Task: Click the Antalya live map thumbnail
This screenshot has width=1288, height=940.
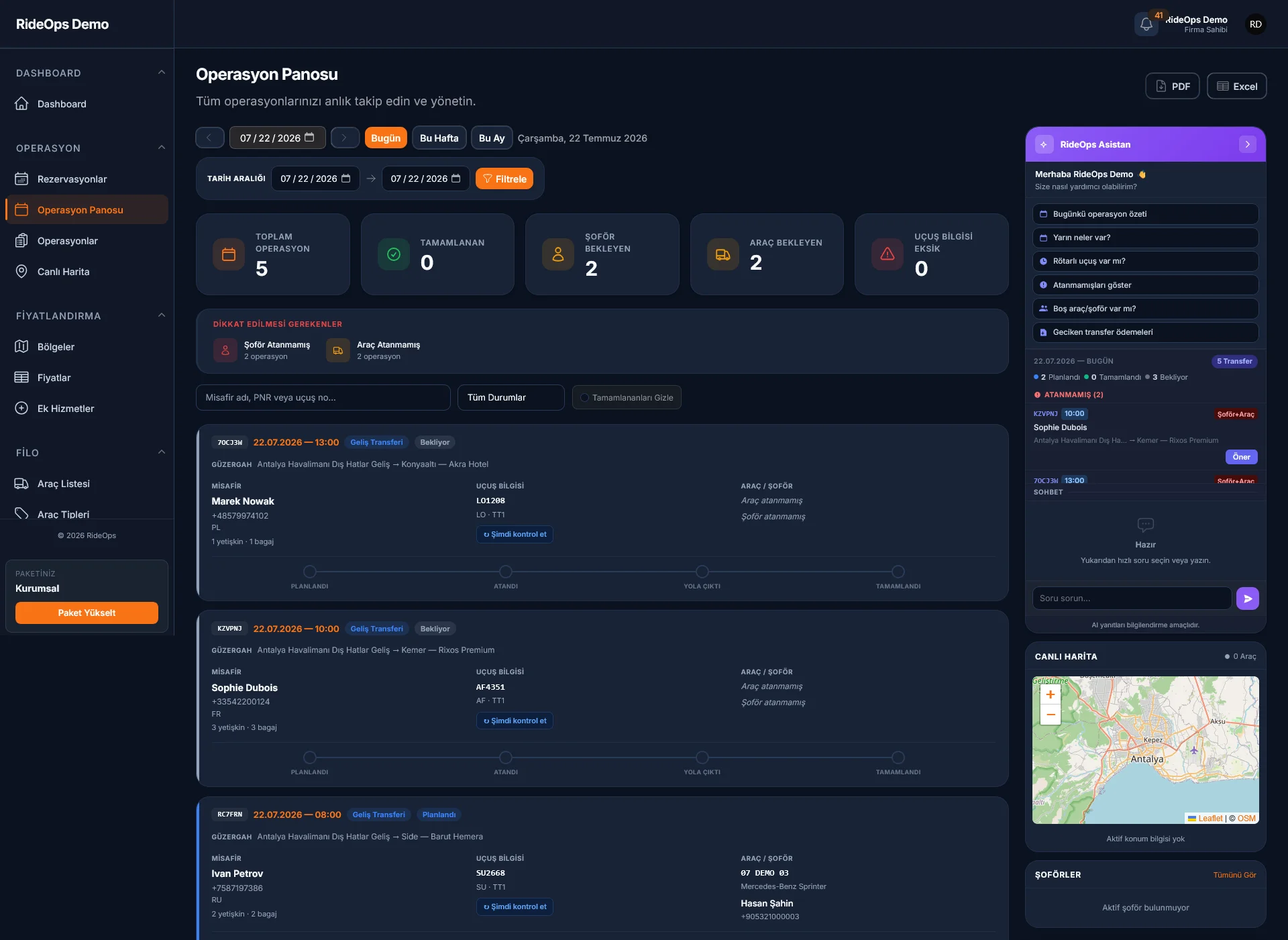Action: pos(1145,750)
